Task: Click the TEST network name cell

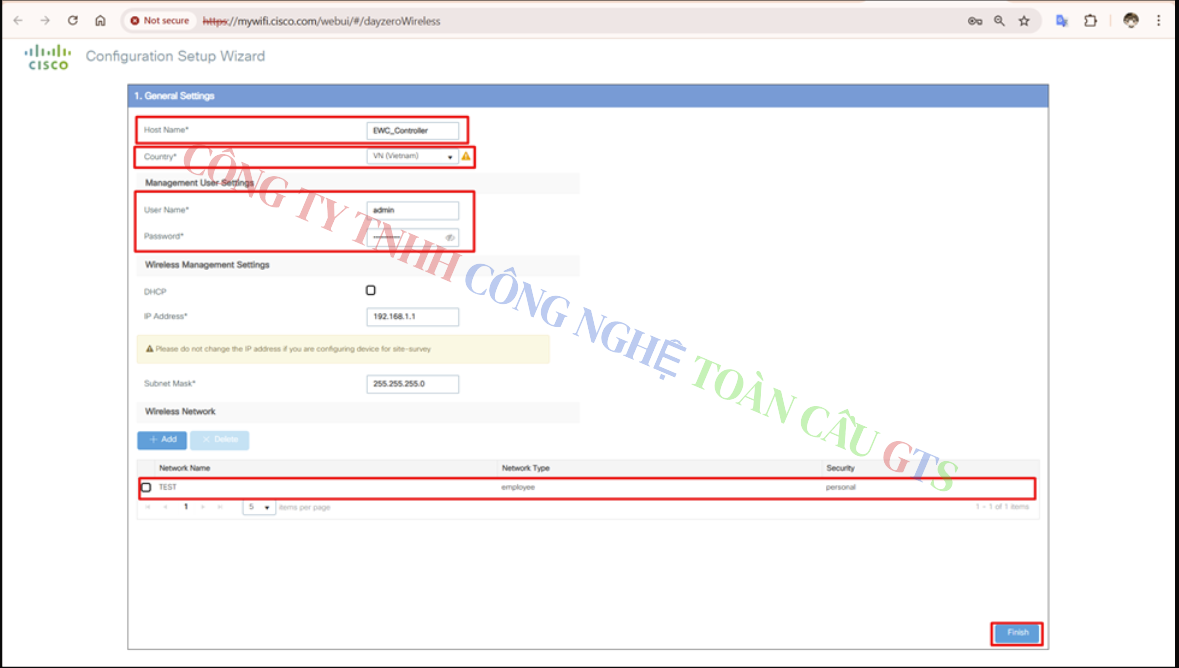Action: [x=168, y=487]
